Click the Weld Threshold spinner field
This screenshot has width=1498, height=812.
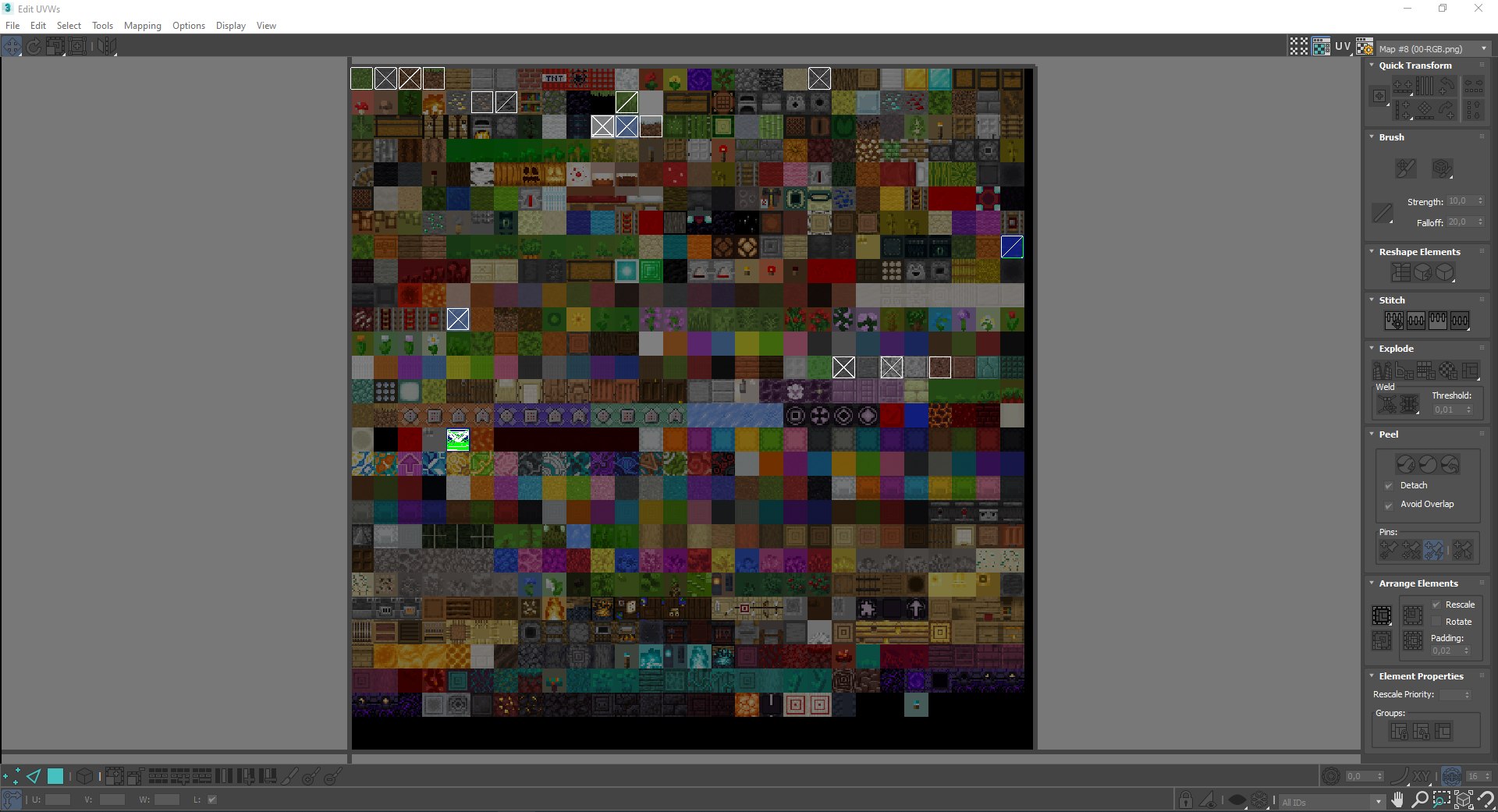click(x=1452, y=410)
